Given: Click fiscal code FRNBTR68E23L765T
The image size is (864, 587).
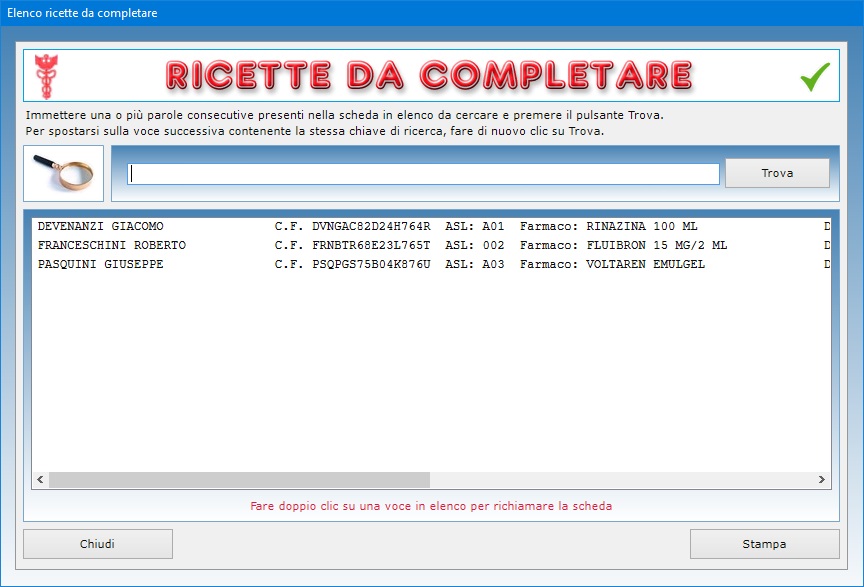Looking at the screenshot, I should click(x=371, y=245).
